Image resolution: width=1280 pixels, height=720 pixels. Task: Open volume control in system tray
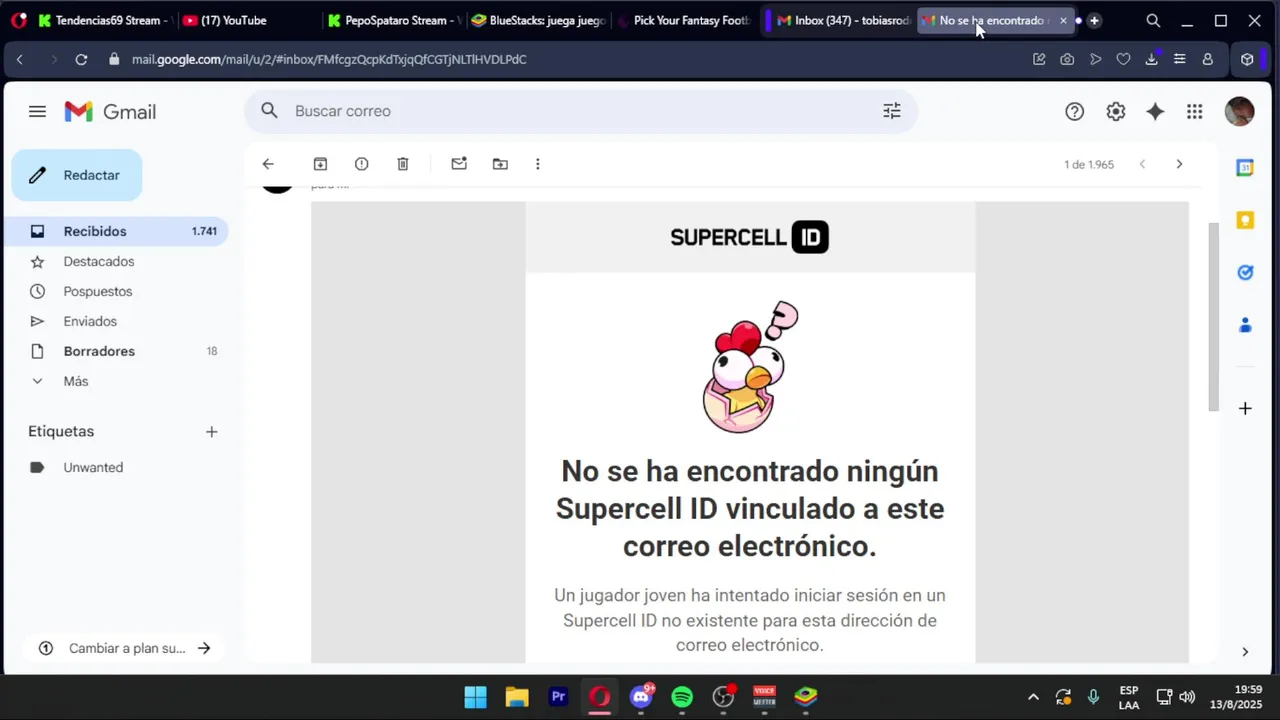(x=1187, y=697)
